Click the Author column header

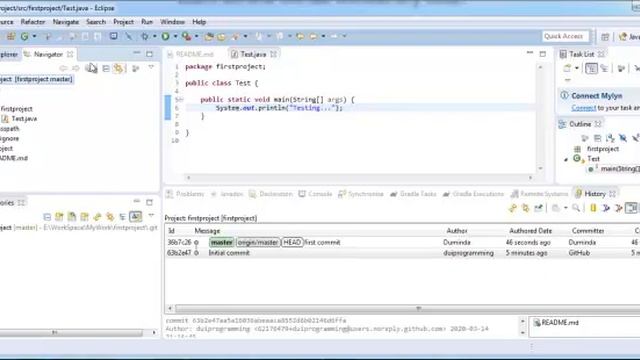point(457,231)
